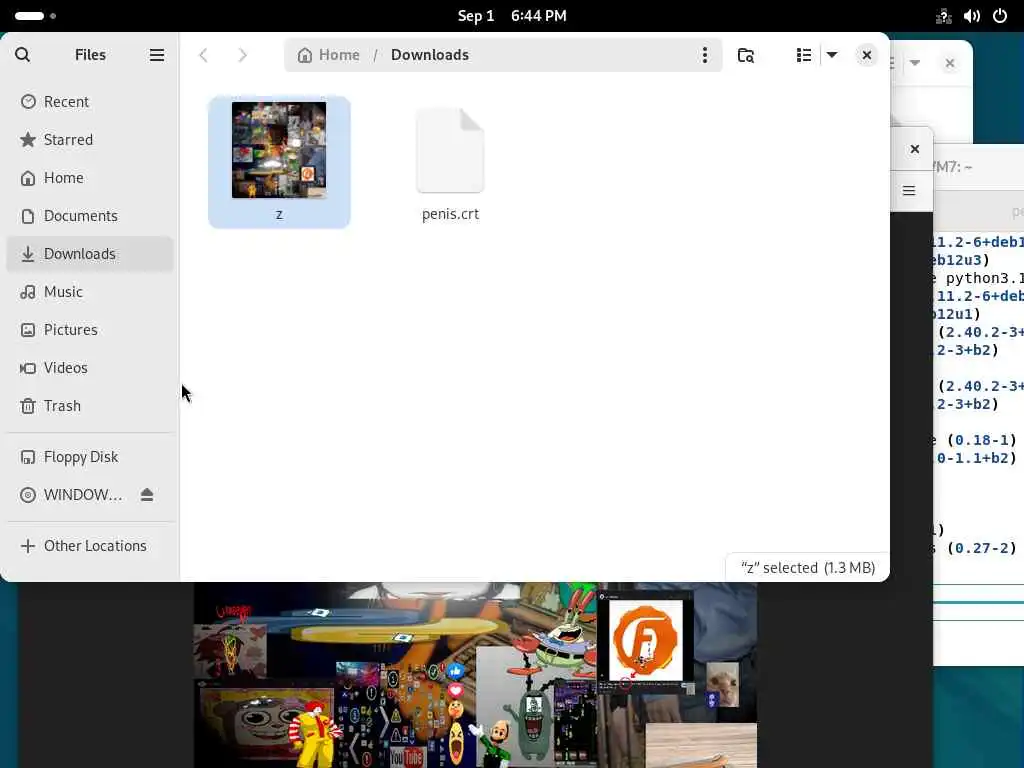This screenshot has width=1024, height=768.
Task: Expand the view options dropdown arrow
Action: (832, 55)
